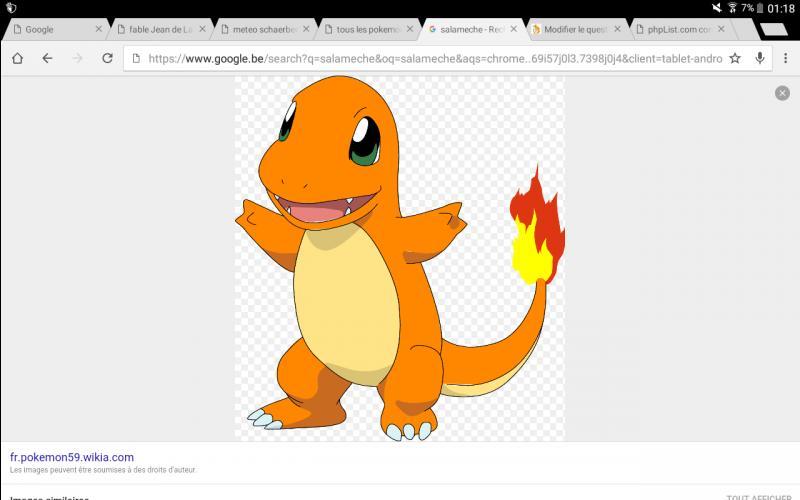The width and height of the screenshot is (800, 500).
Task: Click the TOUT AFFICHER link
Action: click(759, 497)
